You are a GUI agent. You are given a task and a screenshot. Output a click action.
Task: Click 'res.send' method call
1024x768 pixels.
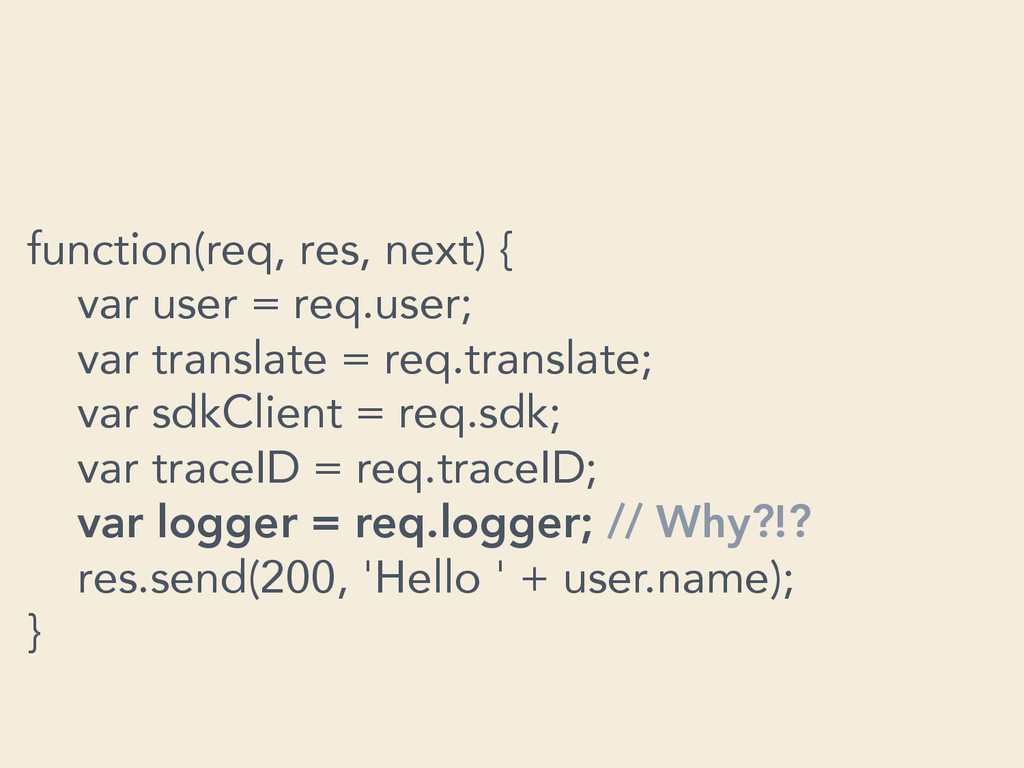click(x=161, y=578)
